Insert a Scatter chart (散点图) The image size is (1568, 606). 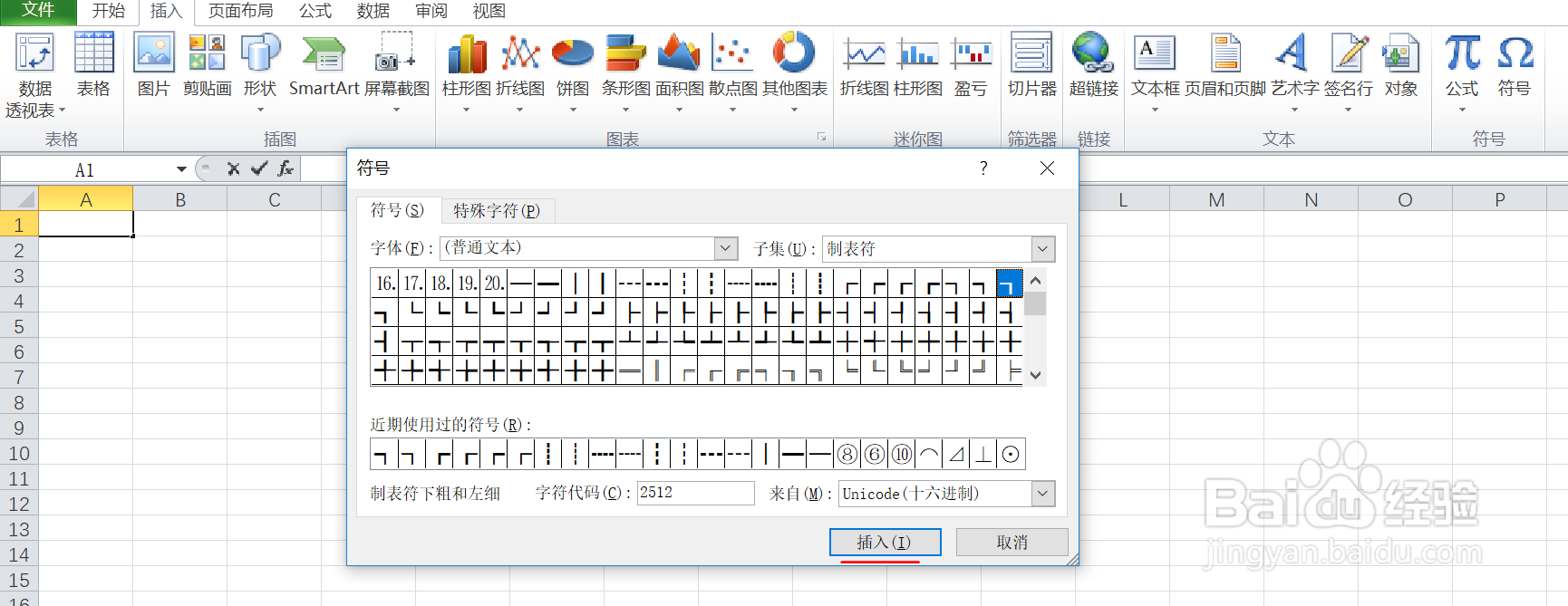click(x=732, y=72)
